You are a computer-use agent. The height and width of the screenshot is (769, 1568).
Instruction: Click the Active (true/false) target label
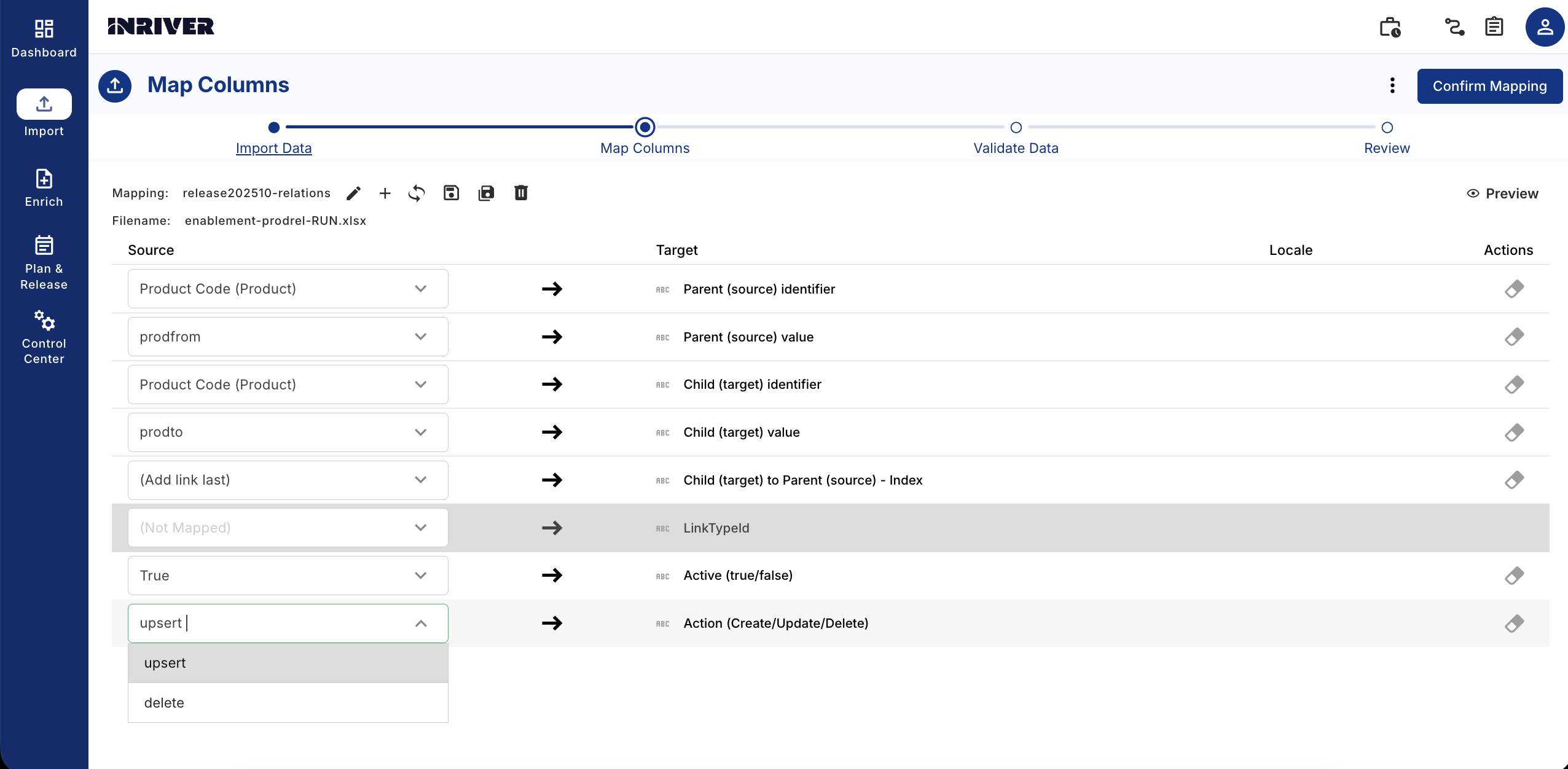coord(738,576)
